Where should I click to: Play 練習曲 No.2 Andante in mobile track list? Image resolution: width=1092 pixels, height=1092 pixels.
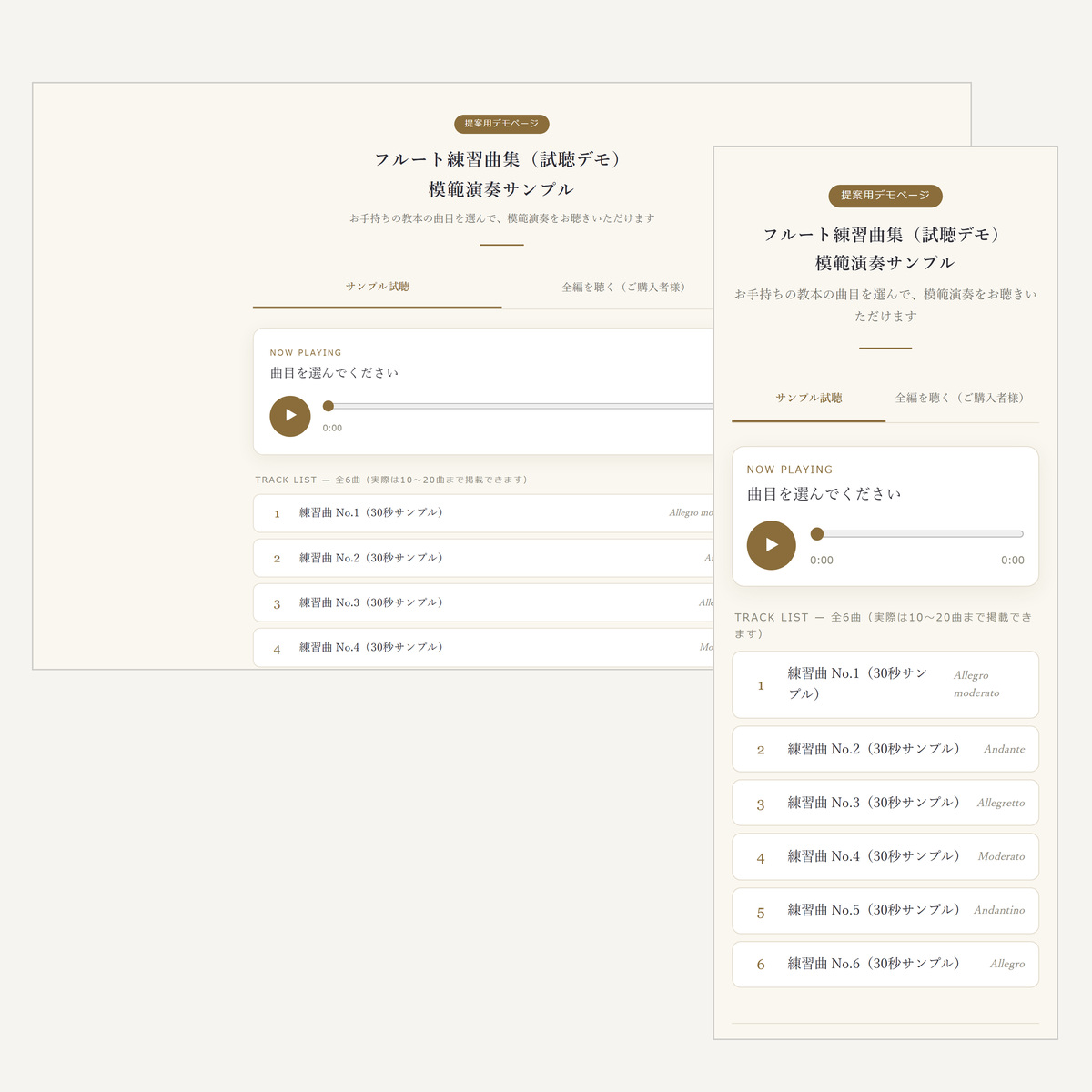885,749
